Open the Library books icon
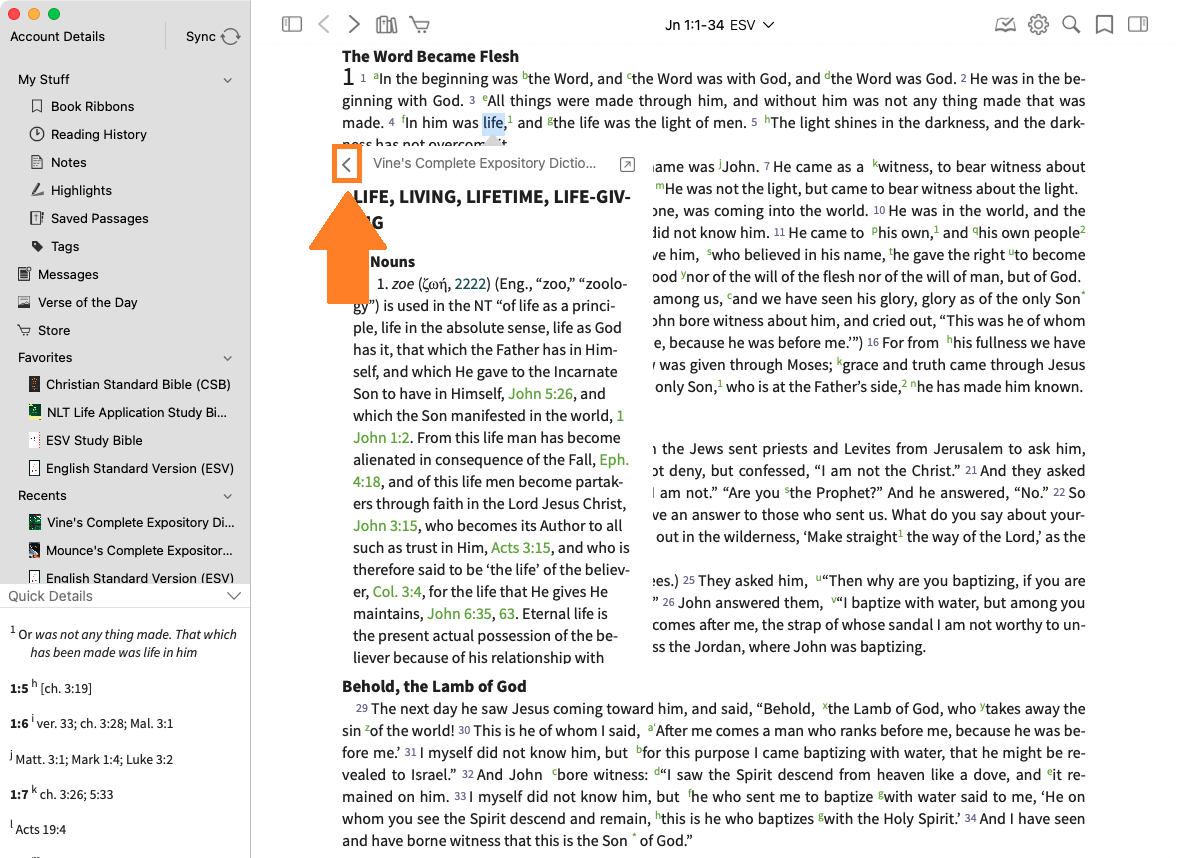1178x858 pixels. tap(386, 25)
